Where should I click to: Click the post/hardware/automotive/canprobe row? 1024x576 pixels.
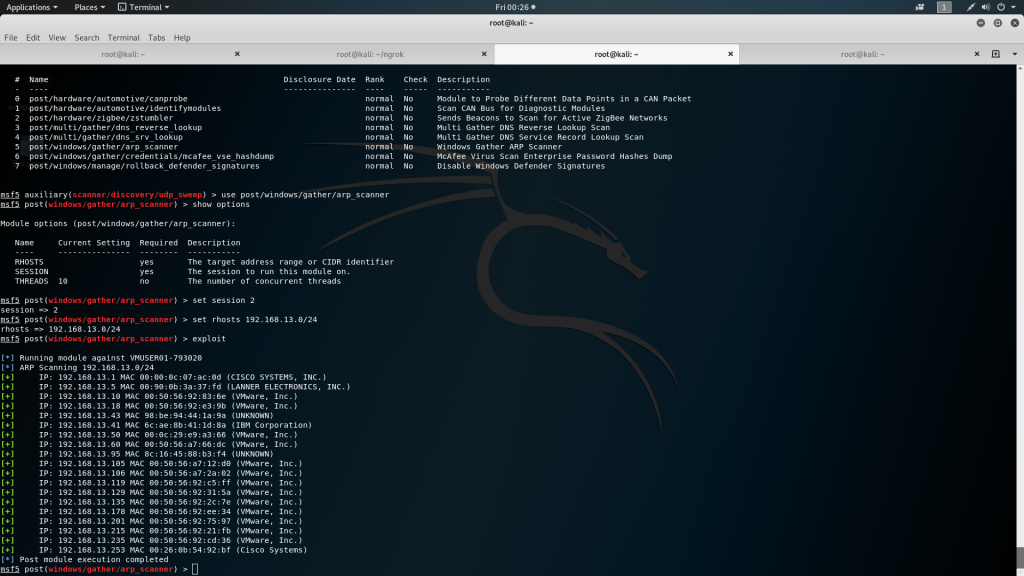tap(353, 99)
